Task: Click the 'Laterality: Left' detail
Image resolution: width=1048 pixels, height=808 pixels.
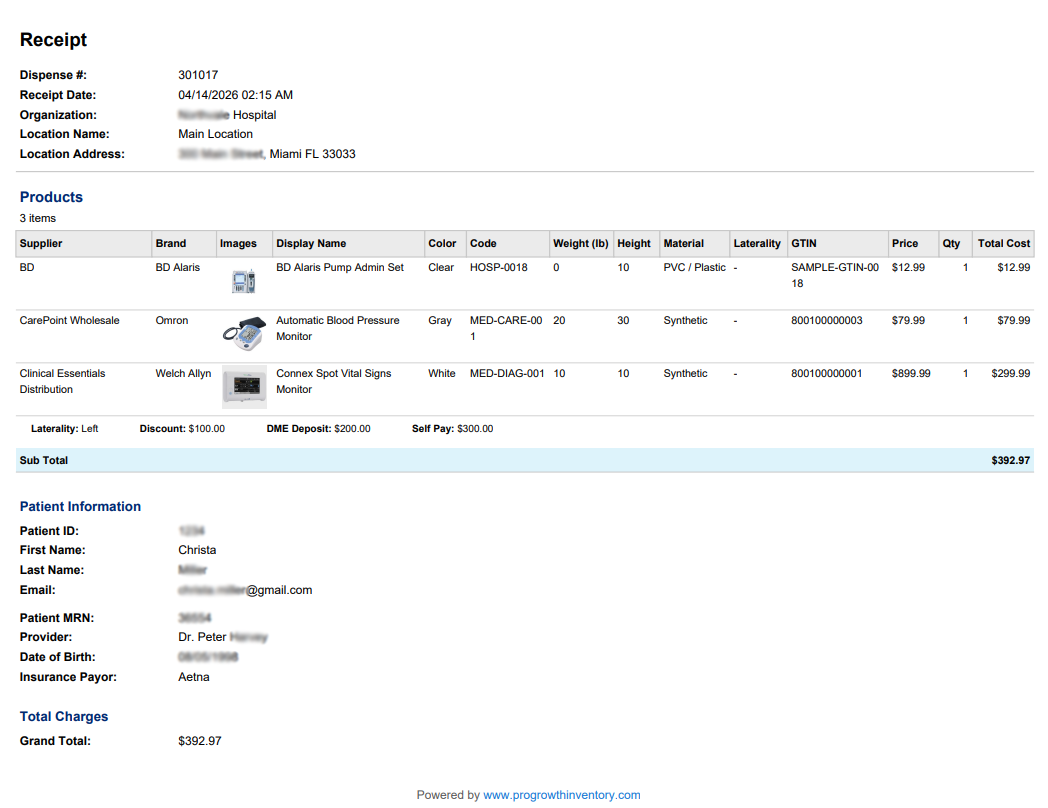Action: tap(64, 428)
